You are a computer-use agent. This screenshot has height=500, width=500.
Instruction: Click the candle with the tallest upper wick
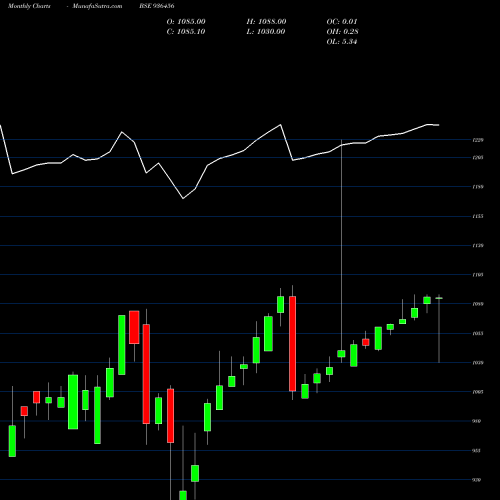(341, 353)
